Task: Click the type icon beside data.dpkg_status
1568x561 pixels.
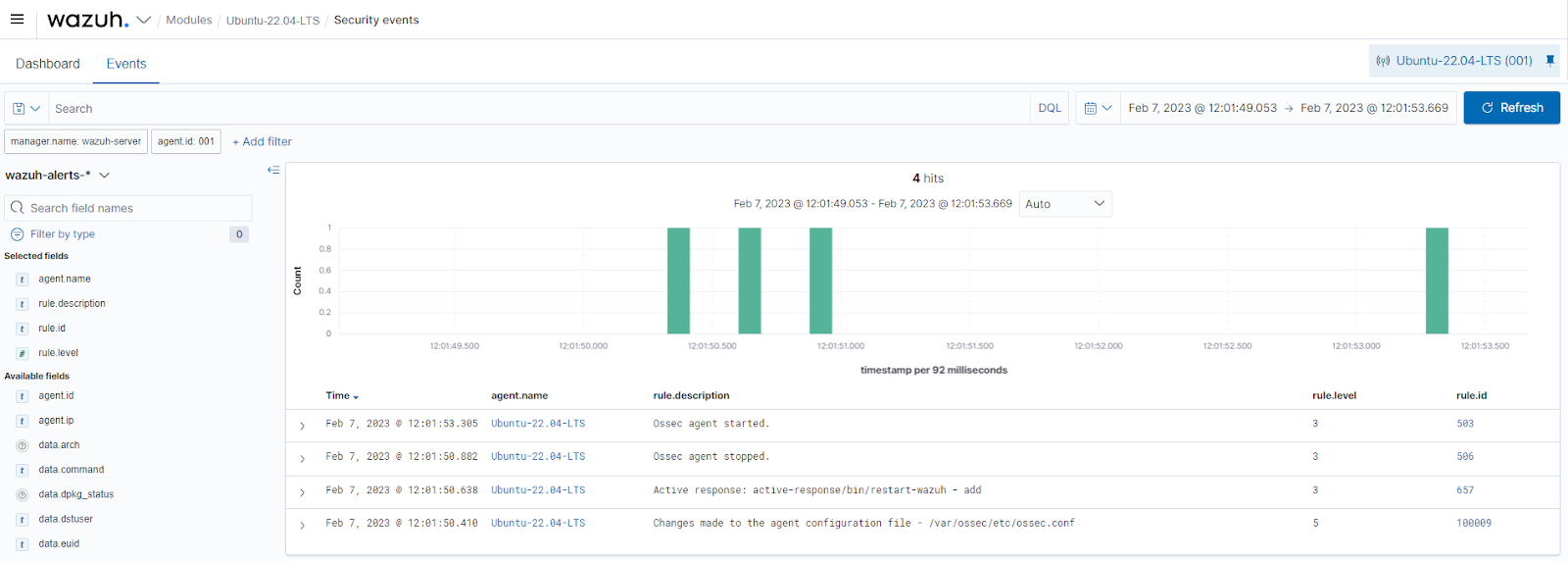Action: click(x=22, y=495)
